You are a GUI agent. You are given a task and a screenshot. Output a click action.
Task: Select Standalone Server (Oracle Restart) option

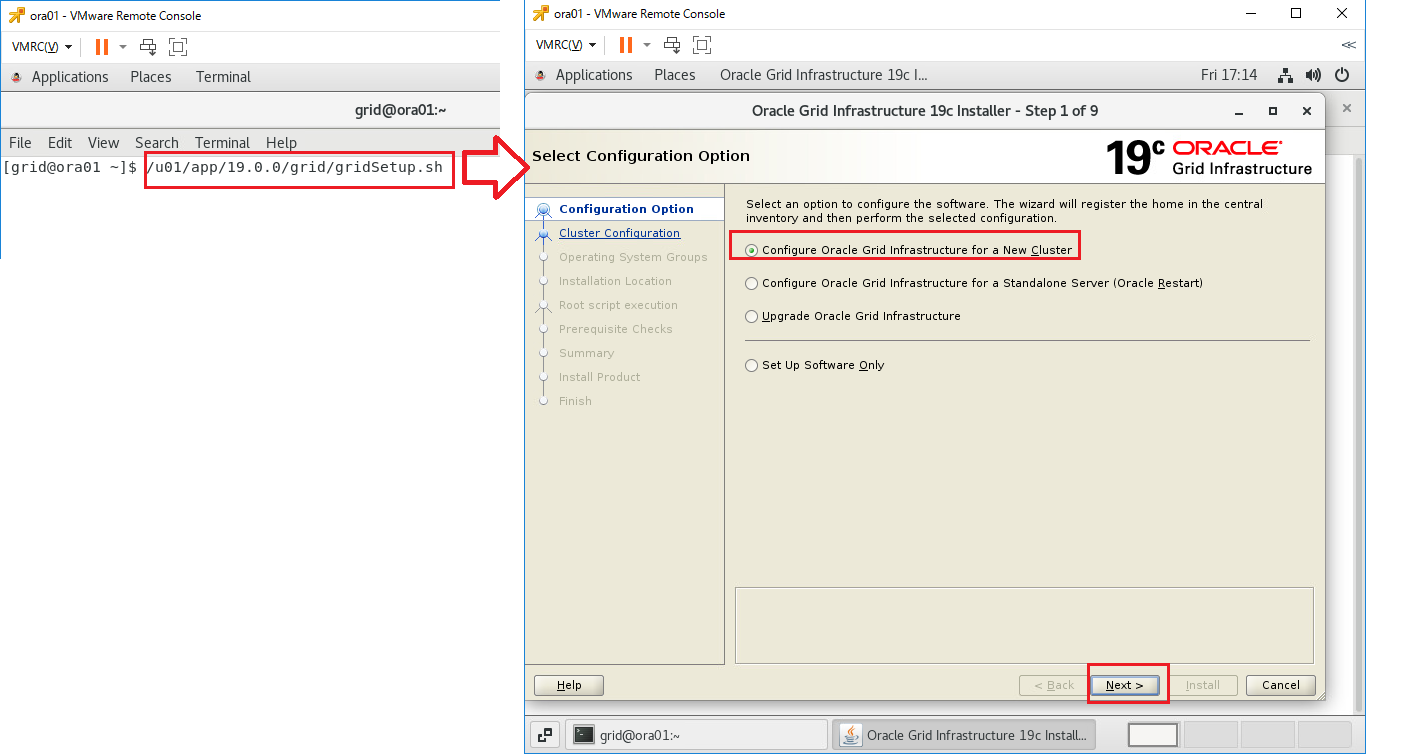coord(974,283)
